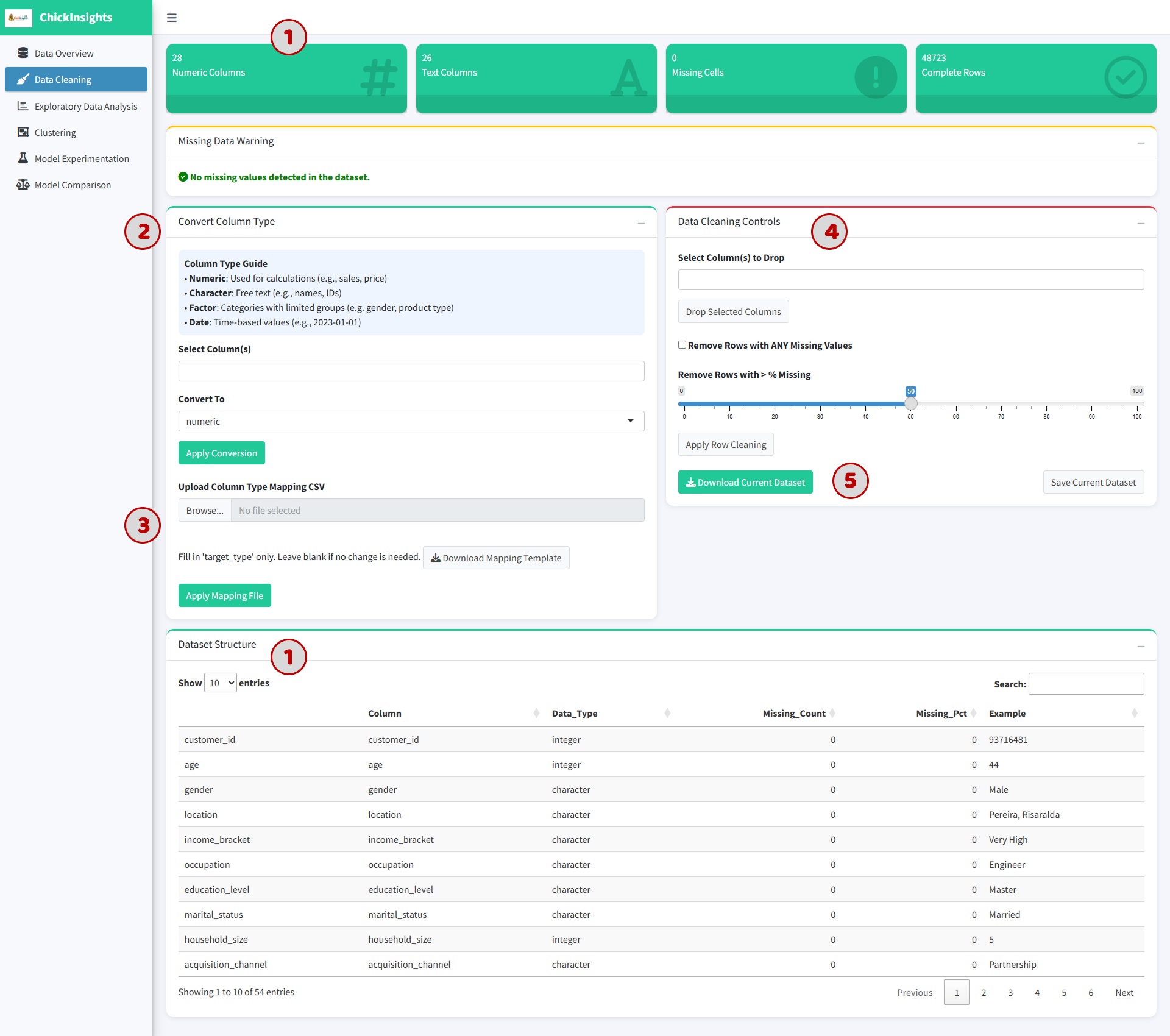Collapse the Missing Data Warning panel
Image resolution: width=1170 pixels, height=1036 pixels.
tap(1141, 142)
